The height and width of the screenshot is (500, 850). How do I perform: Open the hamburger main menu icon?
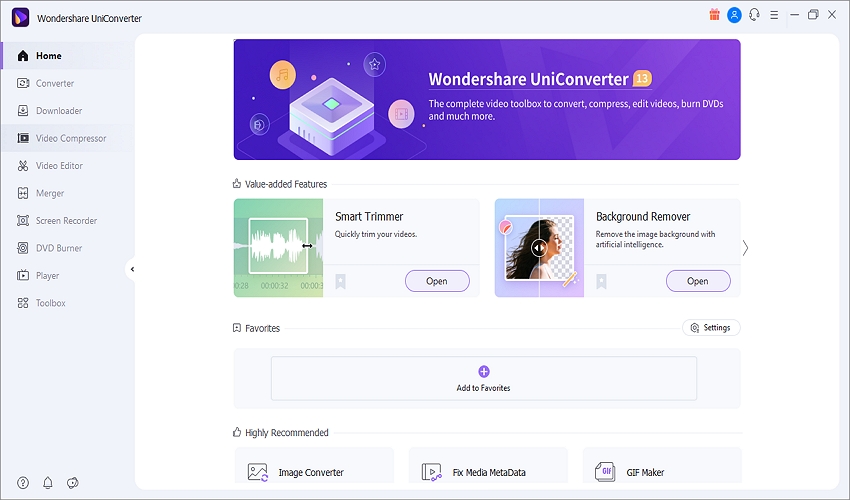[x=774, y=15]
